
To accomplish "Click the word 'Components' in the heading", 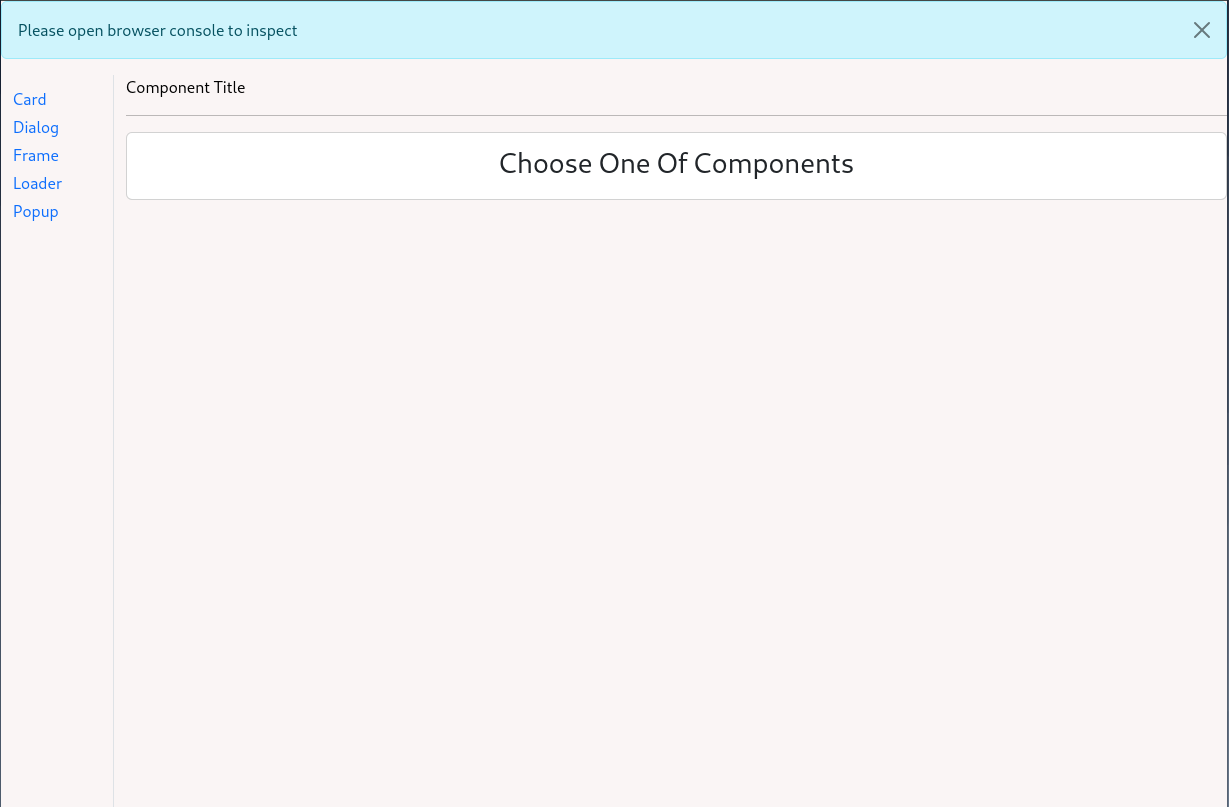I will [x=773, y=164].
